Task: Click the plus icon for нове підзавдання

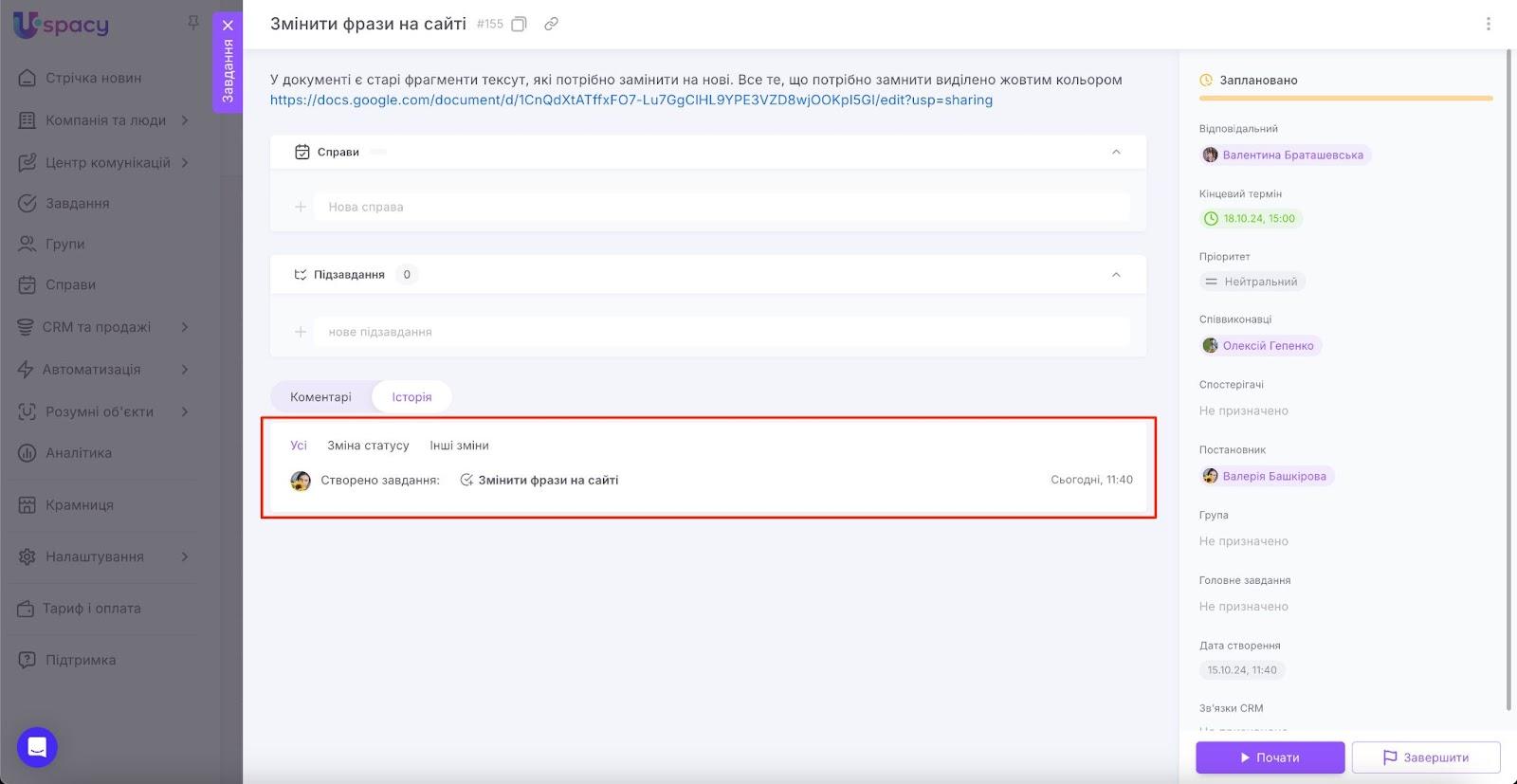Action: (x=301, y=332)
